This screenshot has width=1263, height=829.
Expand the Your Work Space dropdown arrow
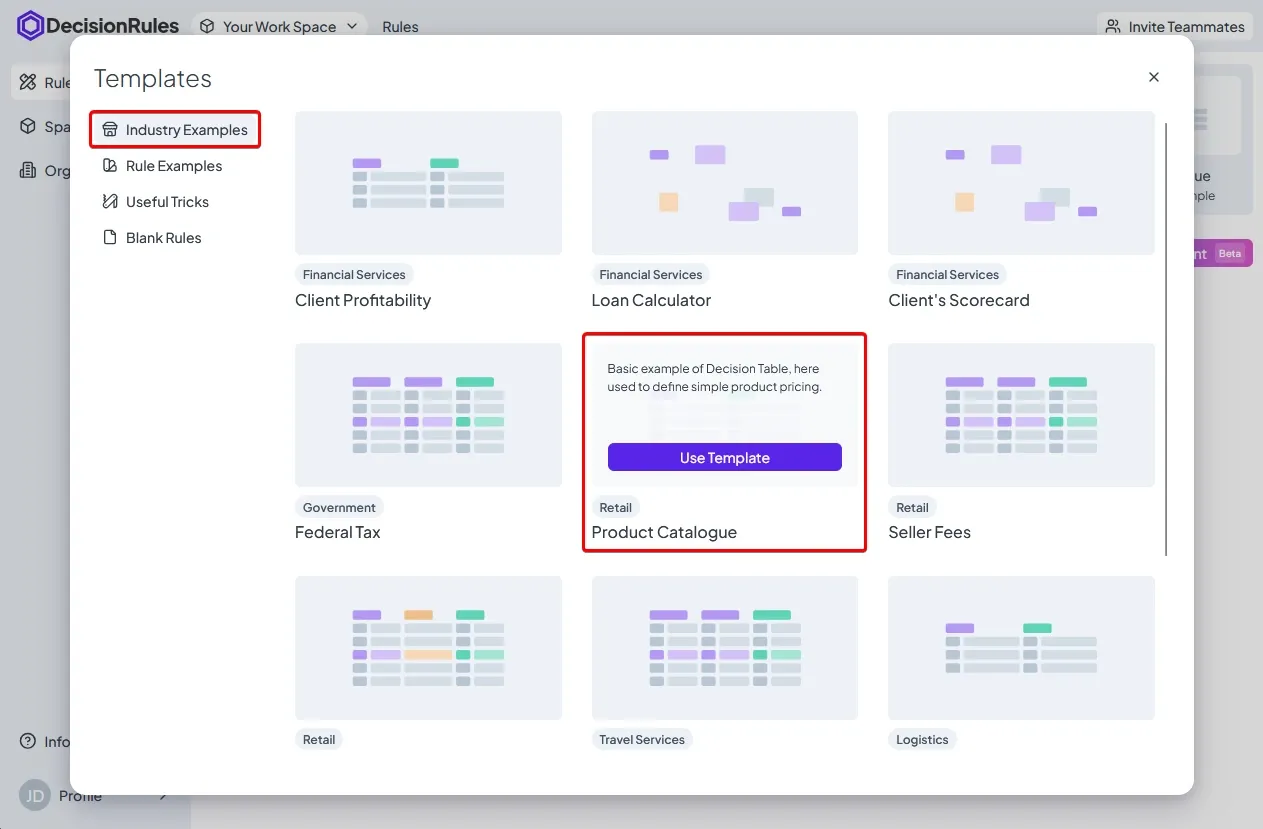[x=352, y=27]
